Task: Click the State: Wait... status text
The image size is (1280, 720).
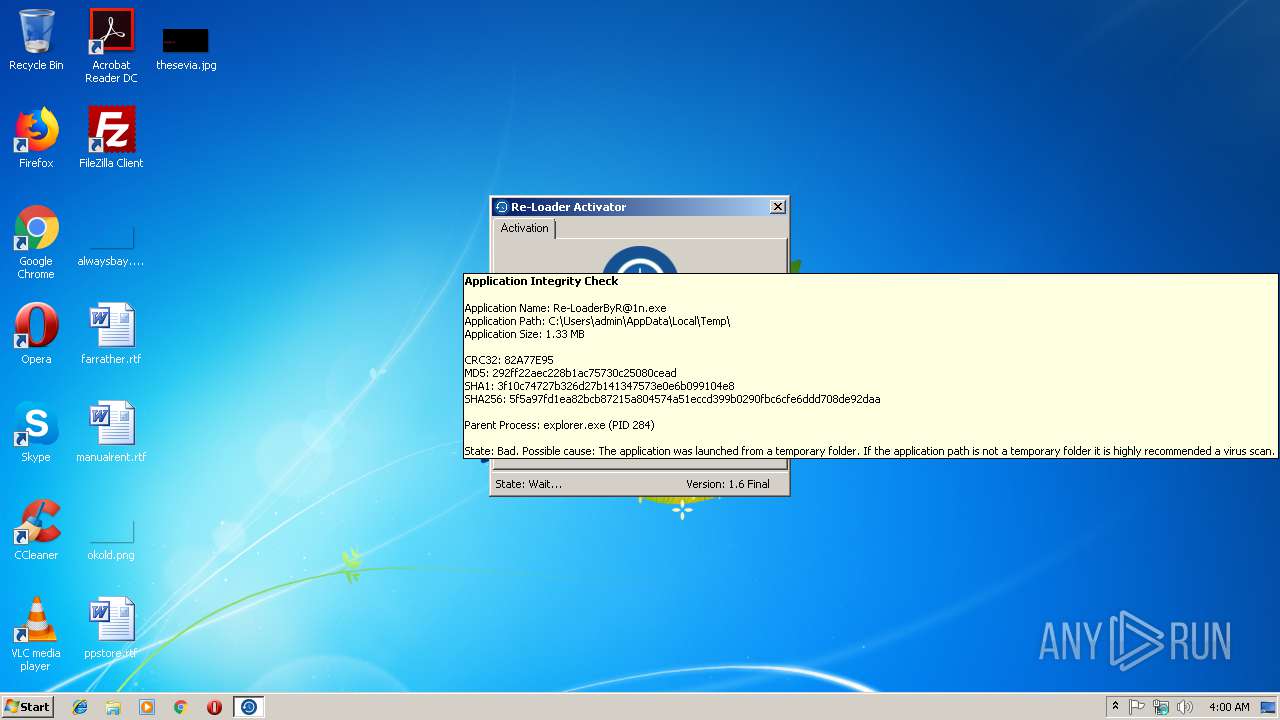Action: click(528, 484)
